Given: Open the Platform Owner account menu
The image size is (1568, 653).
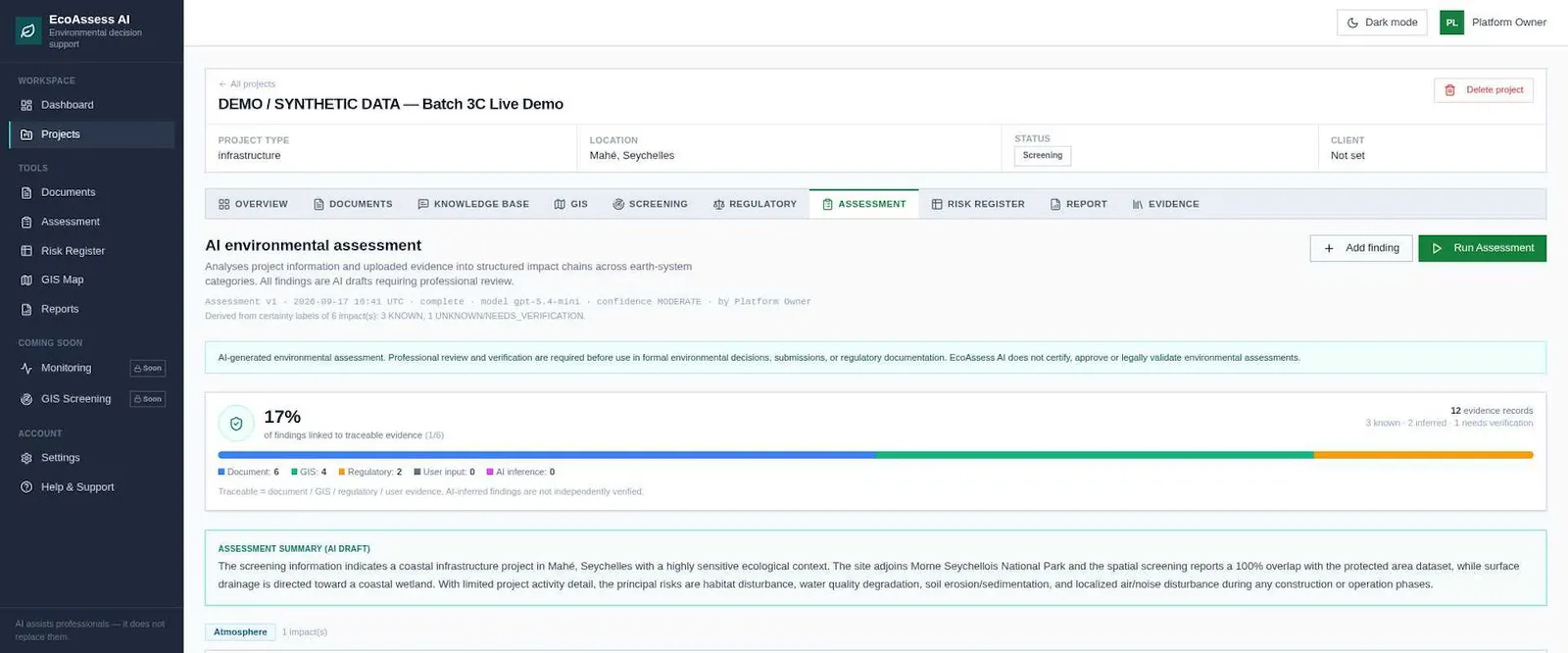Looking at the screenshot, I should 1494,23.
